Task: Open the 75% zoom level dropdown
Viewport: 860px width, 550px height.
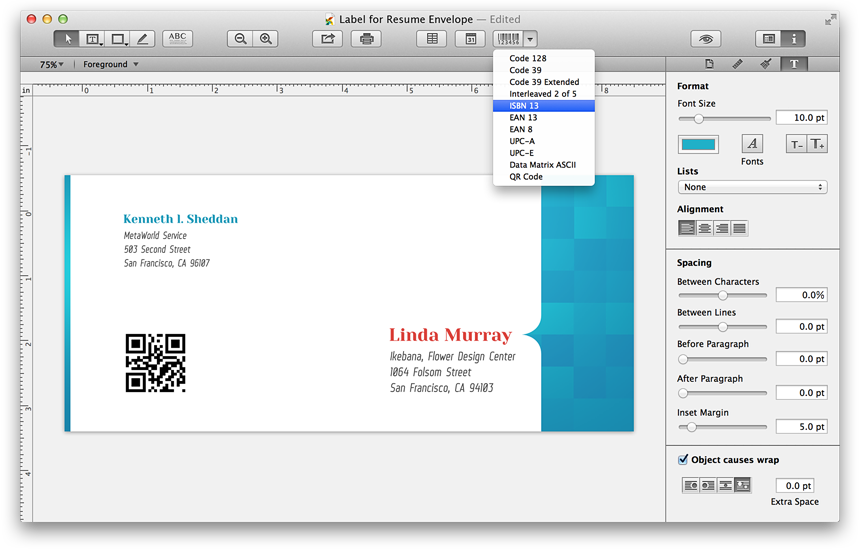Action: pyautogui.click(x=51, y=64)
